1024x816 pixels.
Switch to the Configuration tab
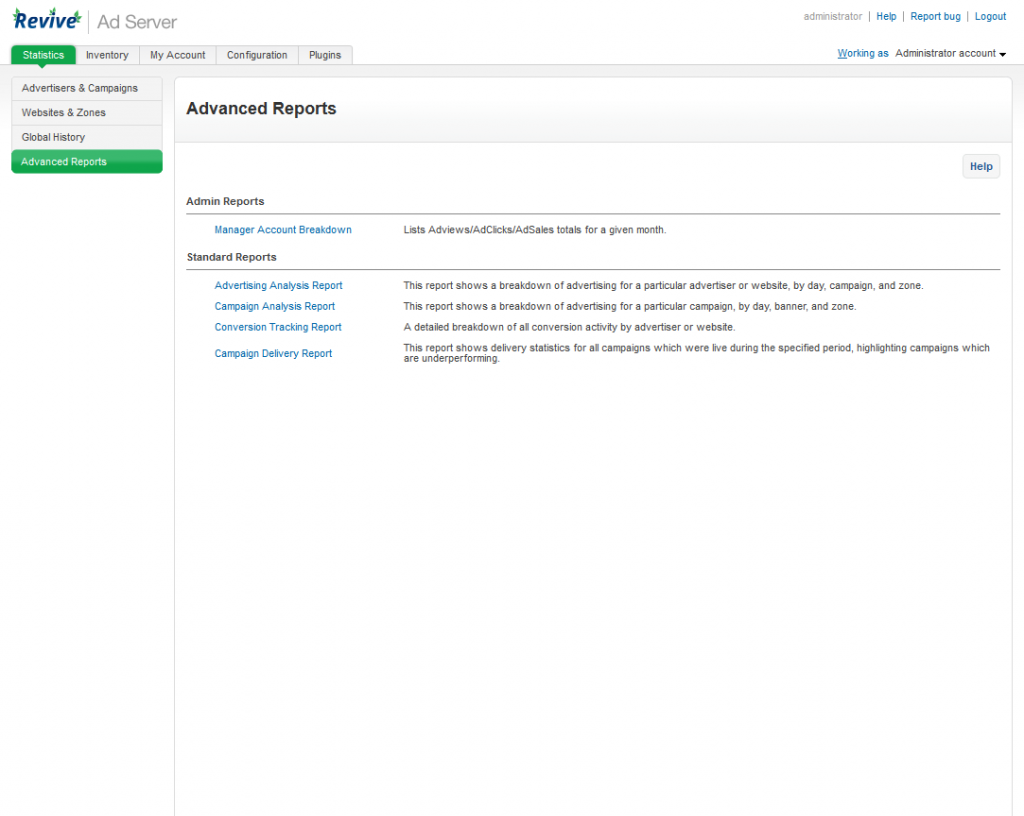(x=257, y=55)
